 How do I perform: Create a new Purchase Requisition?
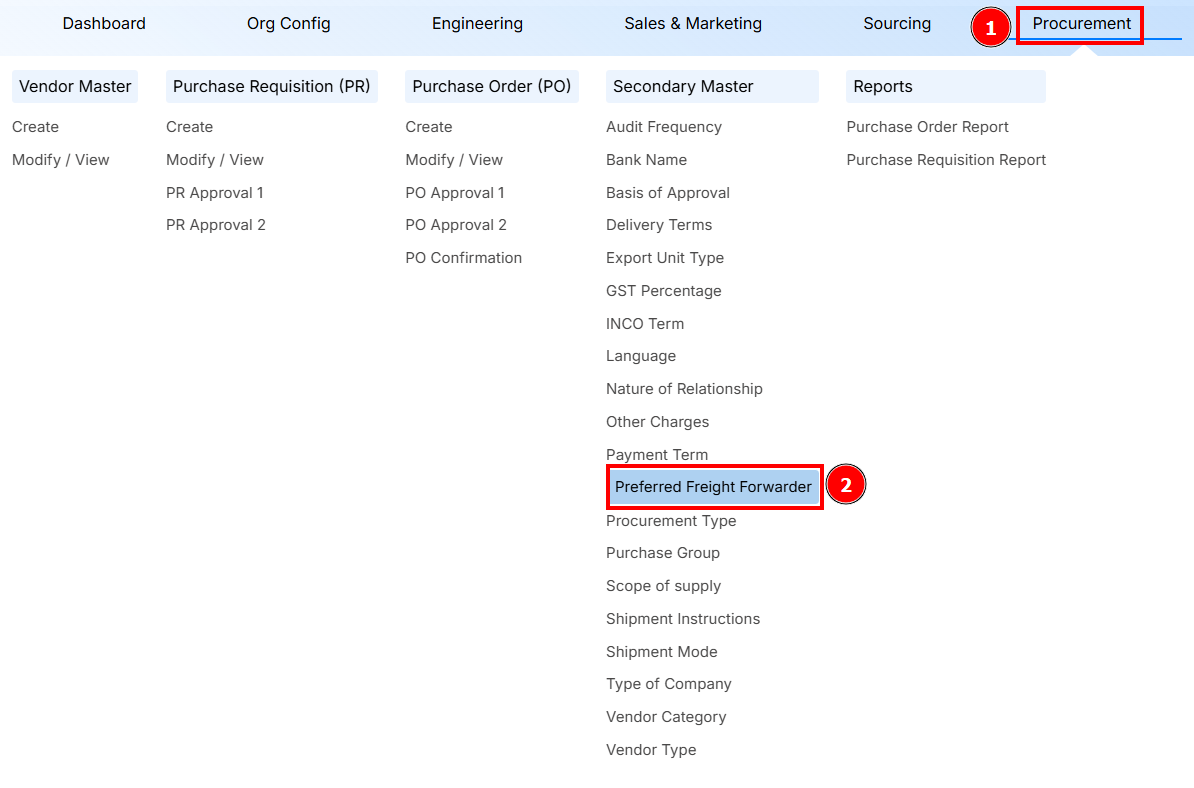tap(189, 127)
